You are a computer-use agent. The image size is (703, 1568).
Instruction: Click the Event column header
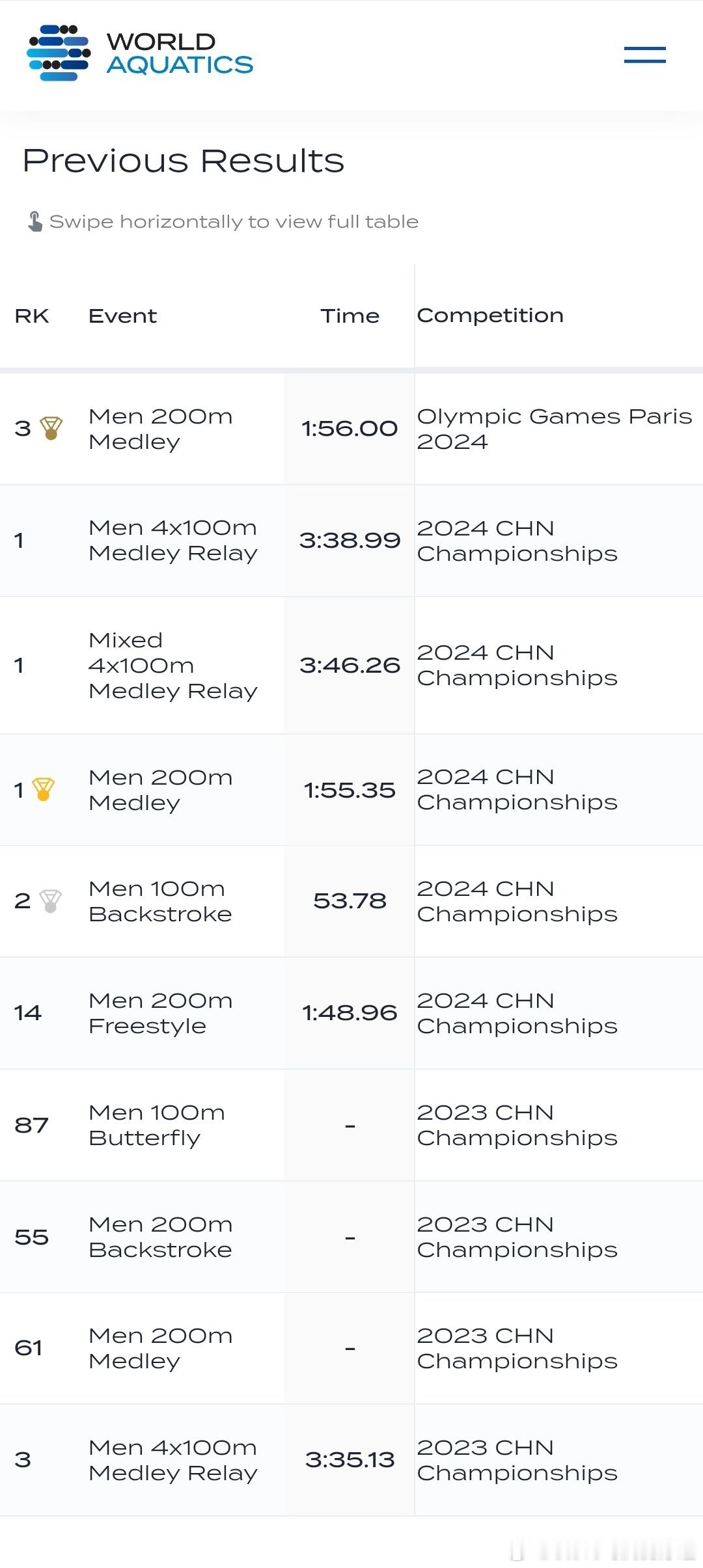[x=122, y=316]
